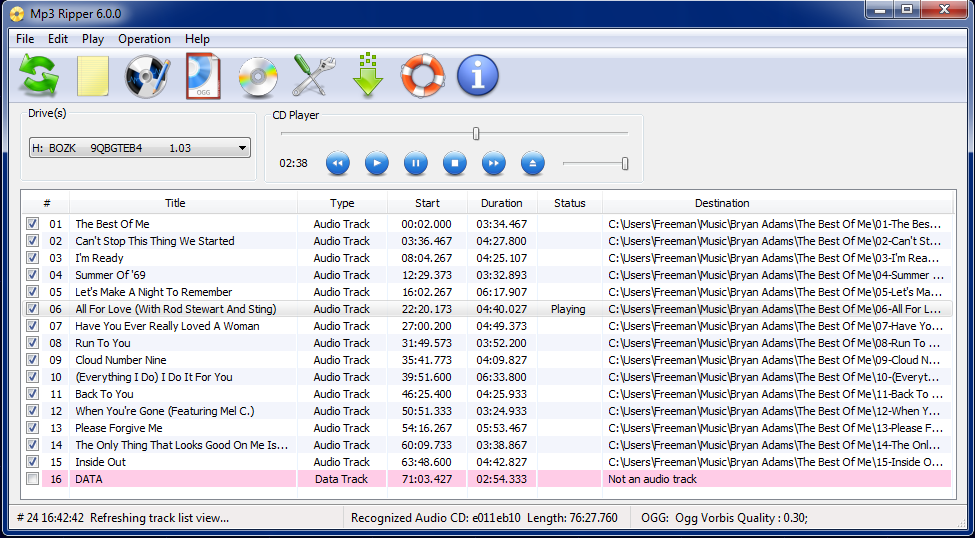The width and height of the screenshot is (975, 538).
Task: Select title Cloud Number Nine
Action: (121, 360)
